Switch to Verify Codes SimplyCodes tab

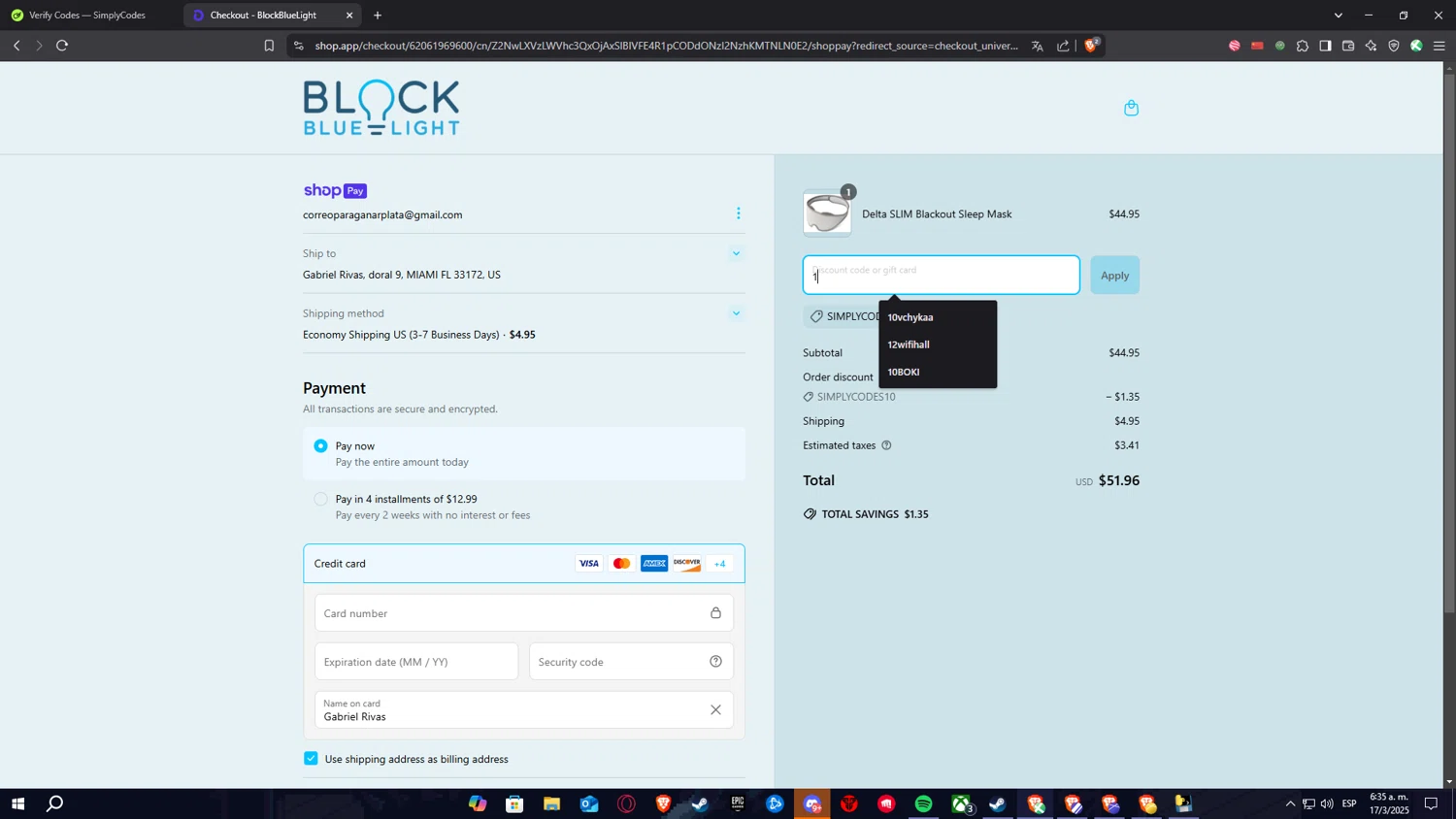click(87, 16)
